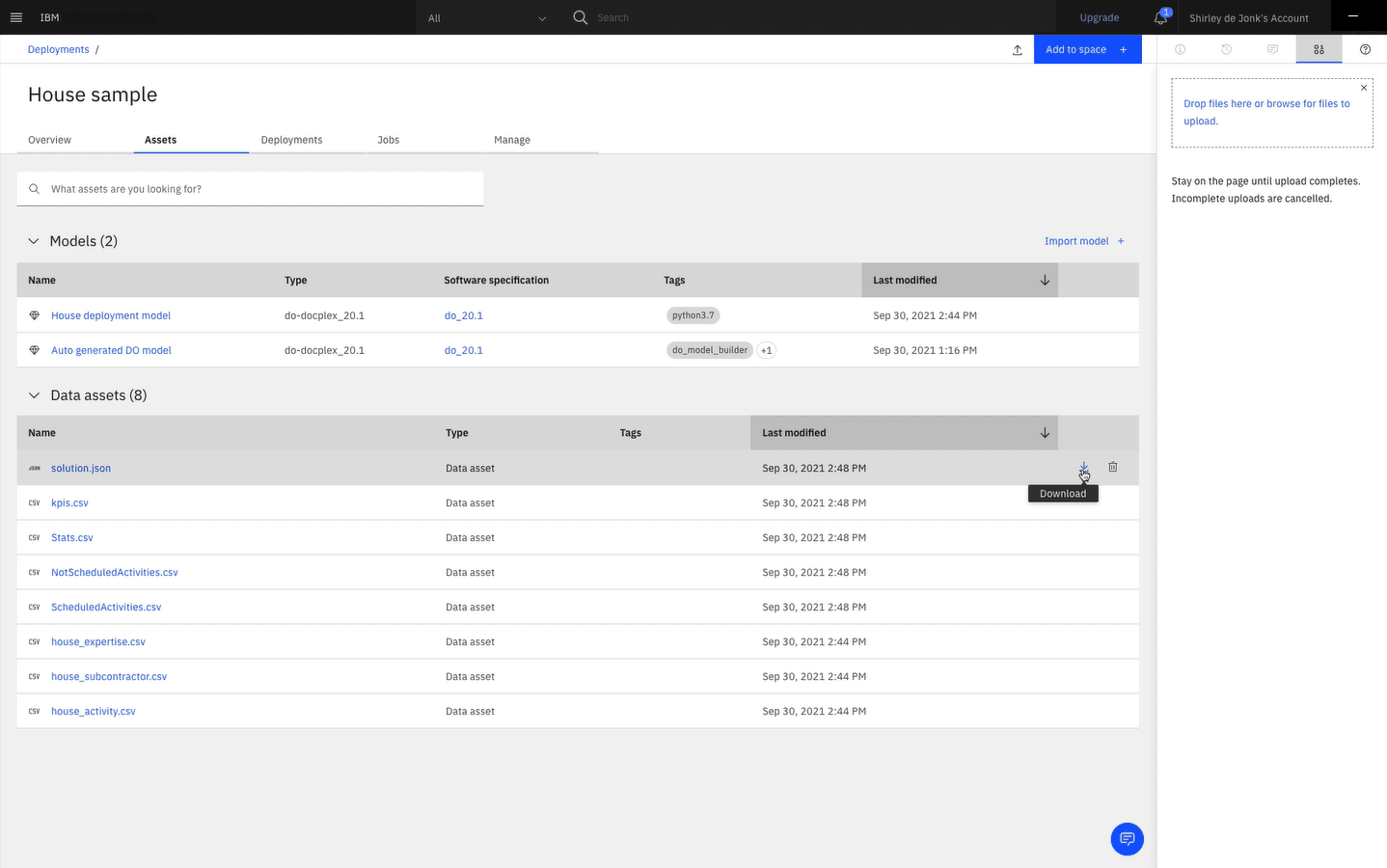The height and width of the screenshot is (868, 1387).
Task: View asset history via the clock icon
Action: pos(1226,49)
